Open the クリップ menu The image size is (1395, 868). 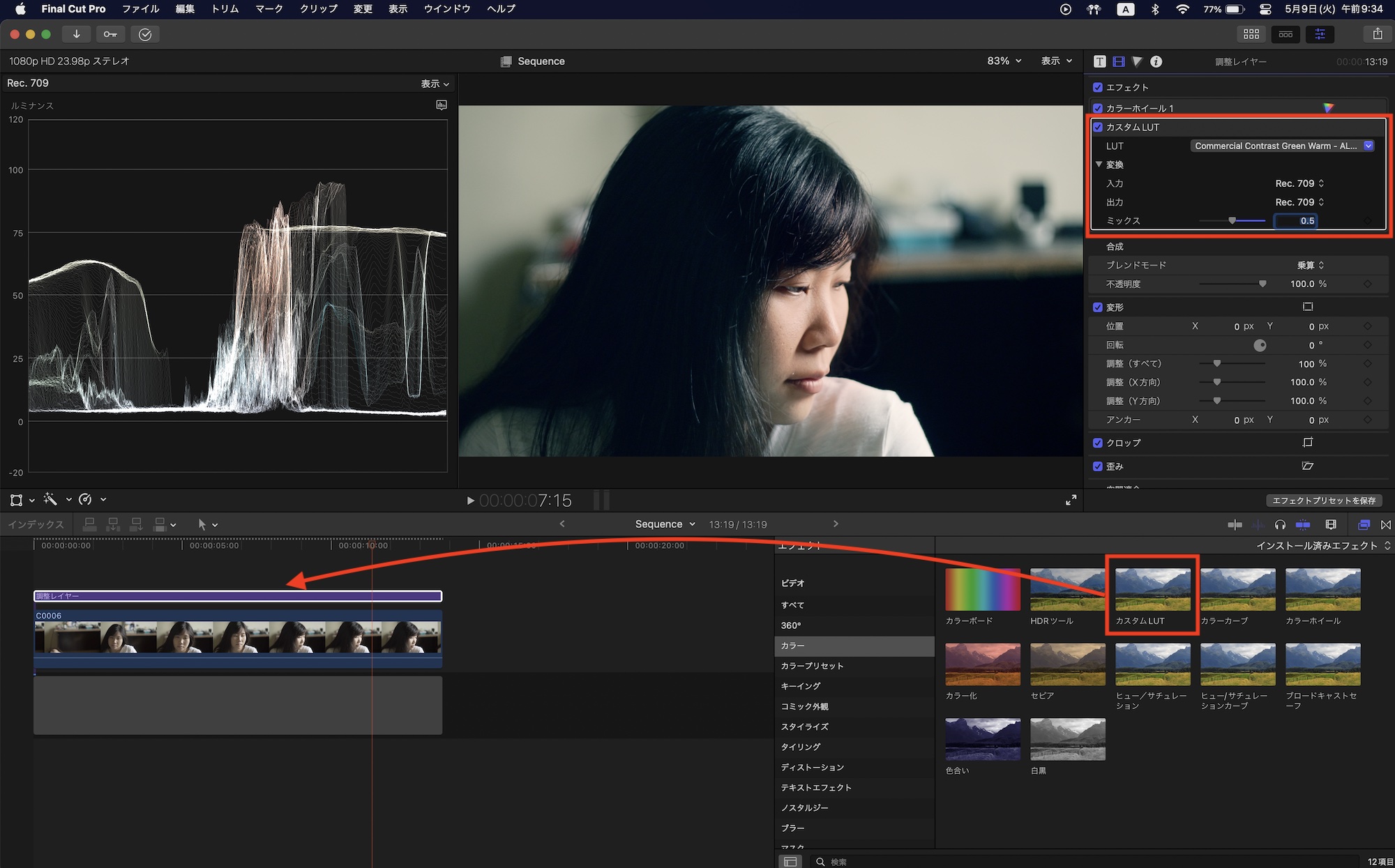[318, 9]
